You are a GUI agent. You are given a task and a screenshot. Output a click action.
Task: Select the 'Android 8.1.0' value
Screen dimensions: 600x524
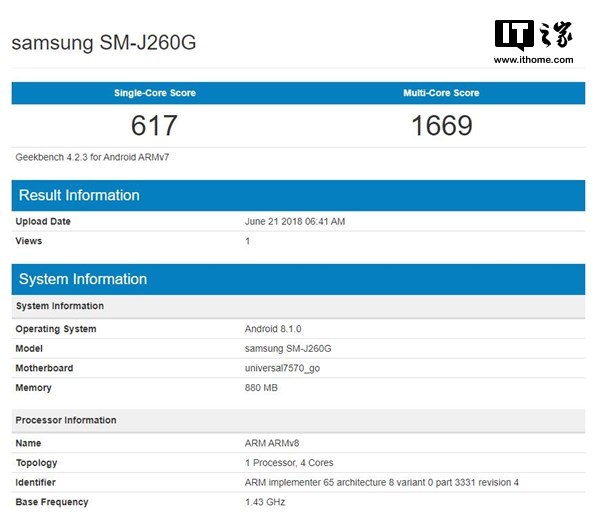pos(273,329)
